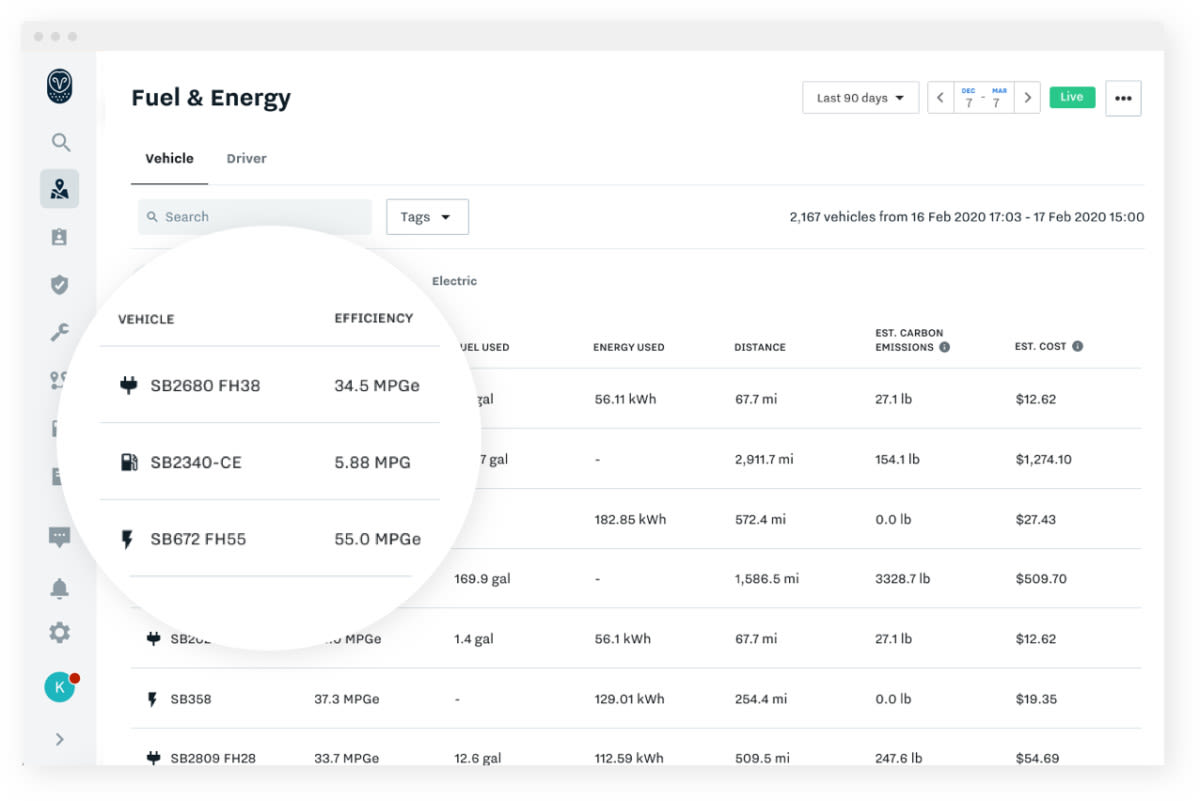Open vehicle SB358
This screenshot has width=1200, height=801.
pos(191,699)
